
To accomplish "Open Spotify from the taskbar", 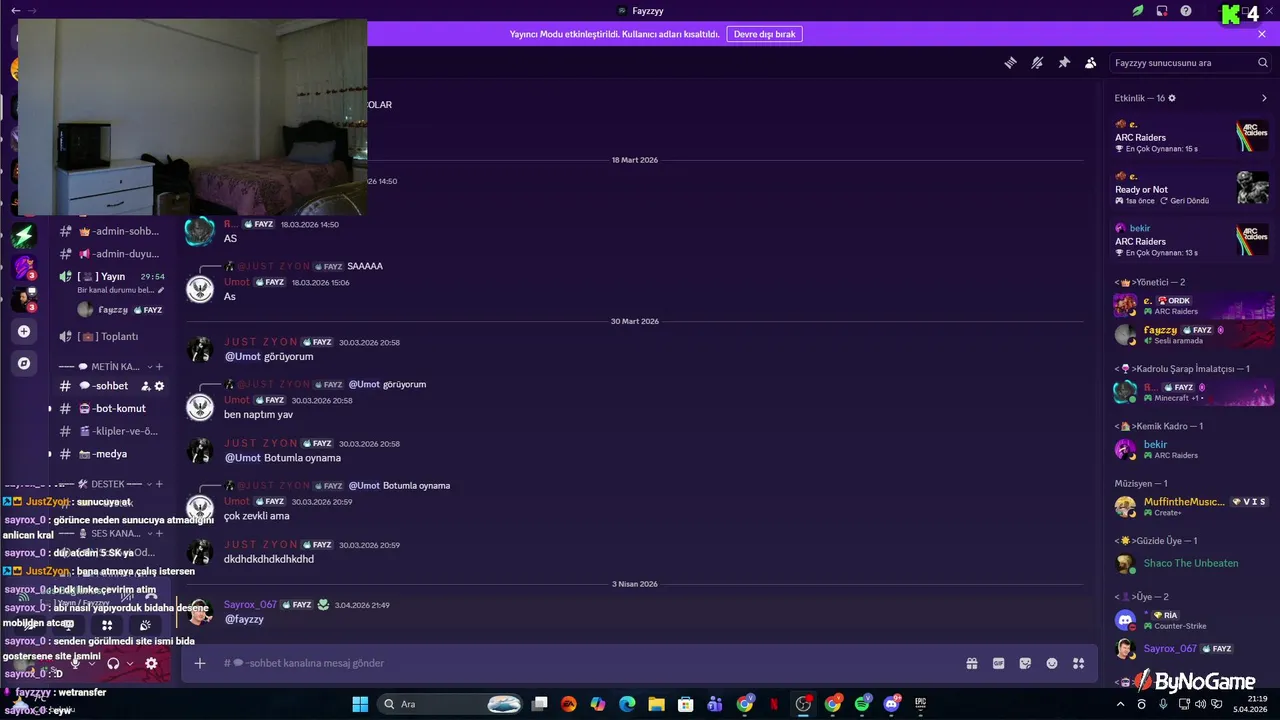I will point(862,704).
